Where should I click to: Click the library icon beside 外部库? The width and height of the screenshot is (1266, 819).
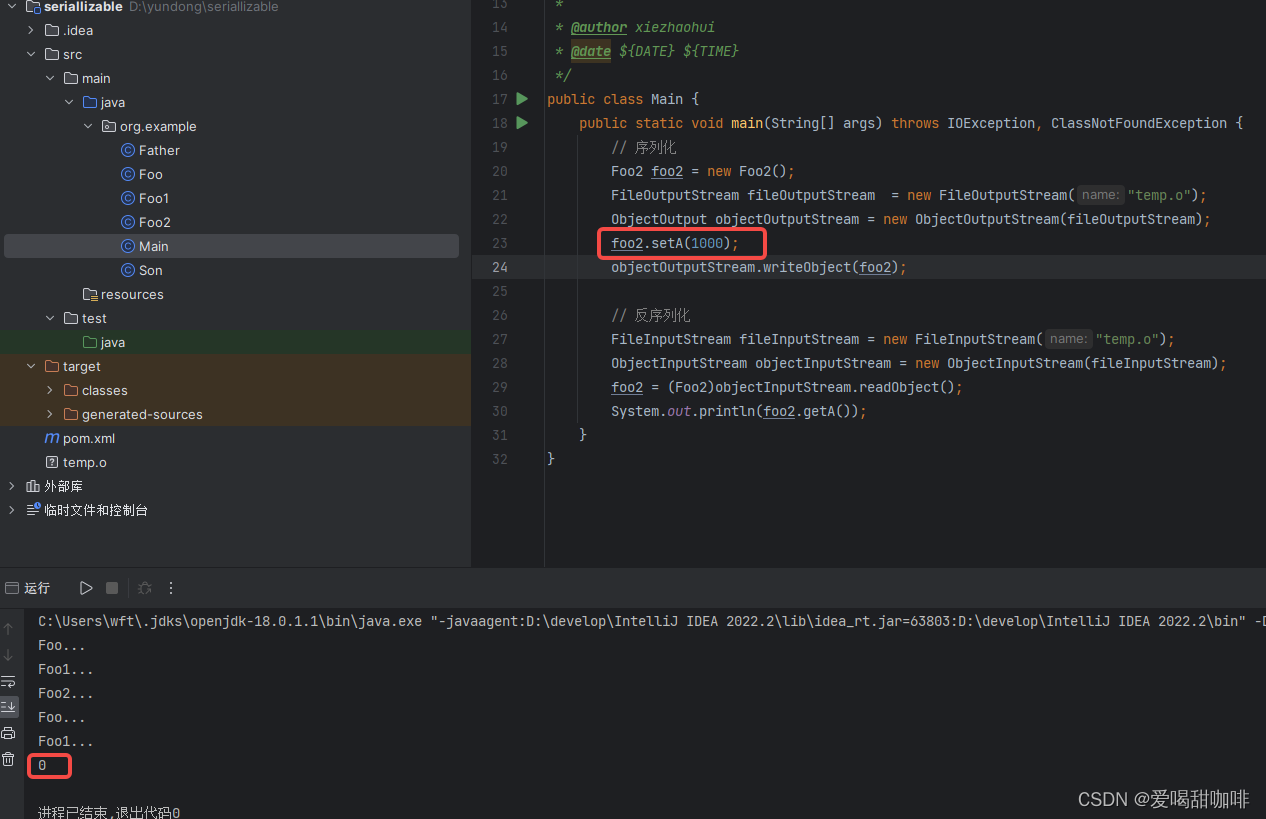click(33, 486)
